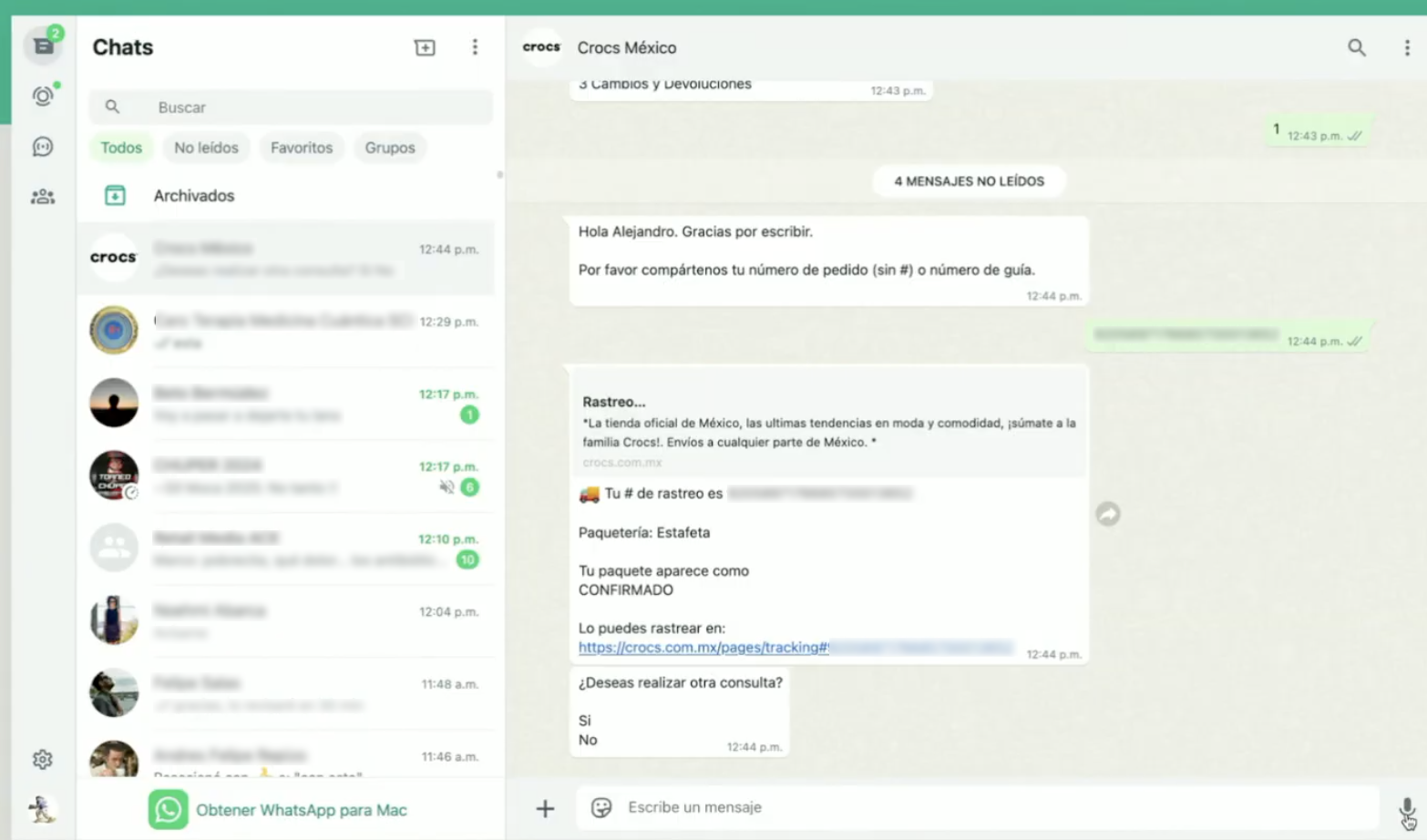Filter chats by No leídos

point(206,148)
